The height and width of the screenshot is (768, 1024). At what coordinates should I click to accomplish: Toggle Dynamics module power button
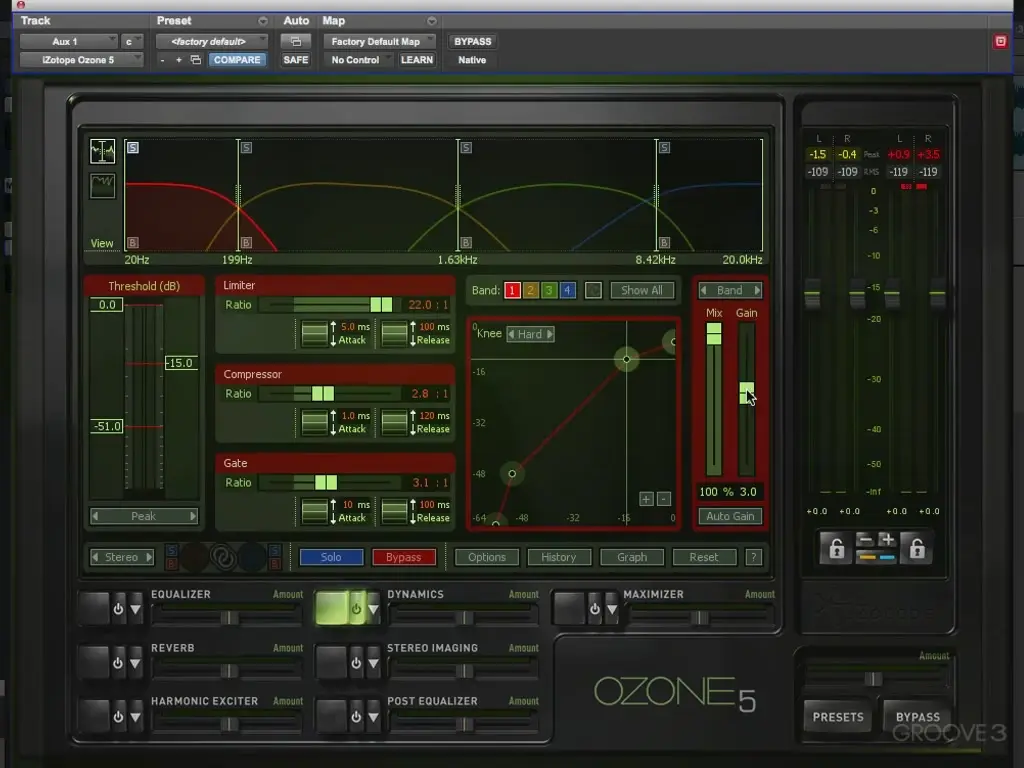pyautogui.click(x=356, y=609)
